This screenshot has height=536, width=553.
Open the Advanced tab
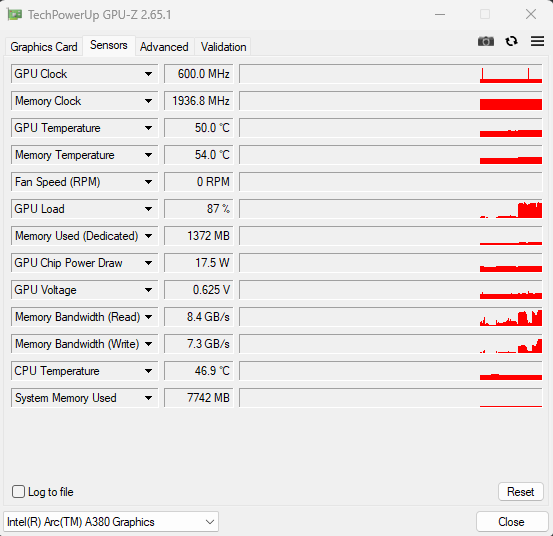point(164,47)
